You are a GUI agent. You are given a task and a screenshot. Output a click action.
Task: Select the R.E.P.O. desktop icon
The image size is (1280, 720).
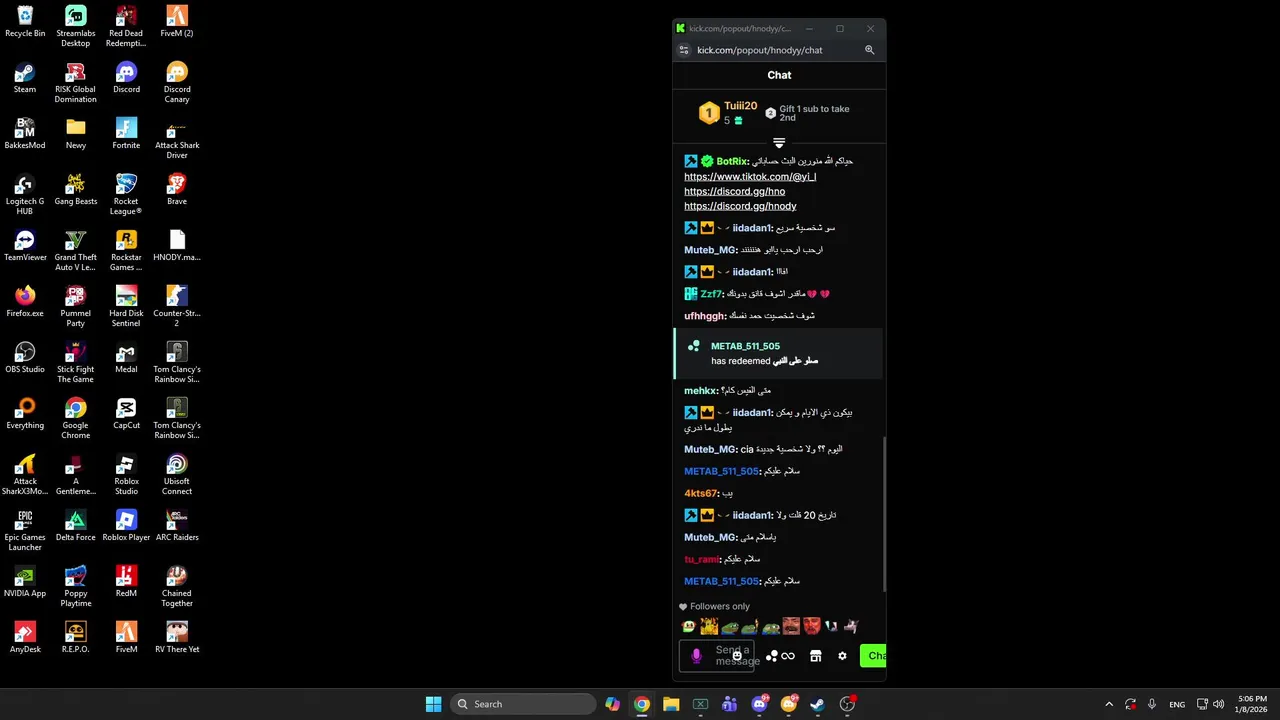[76, 637]
